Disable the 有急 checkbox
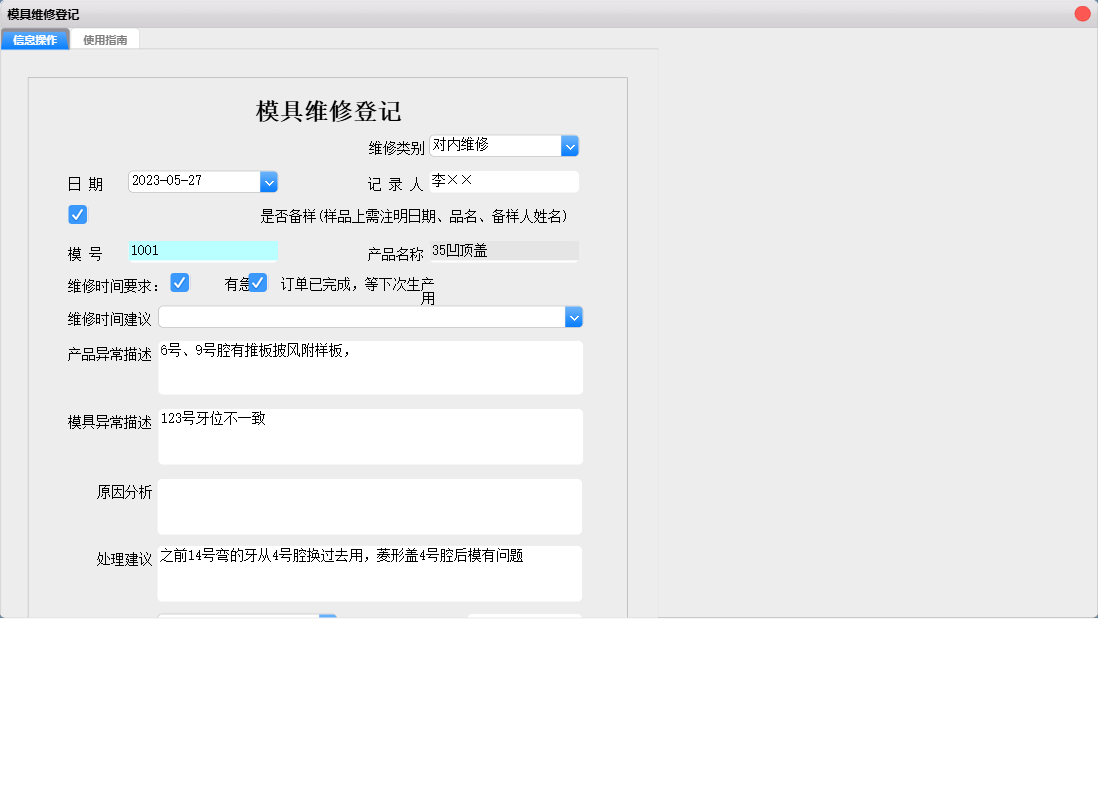The image size is (1098, 787). (x=258, y=282)
